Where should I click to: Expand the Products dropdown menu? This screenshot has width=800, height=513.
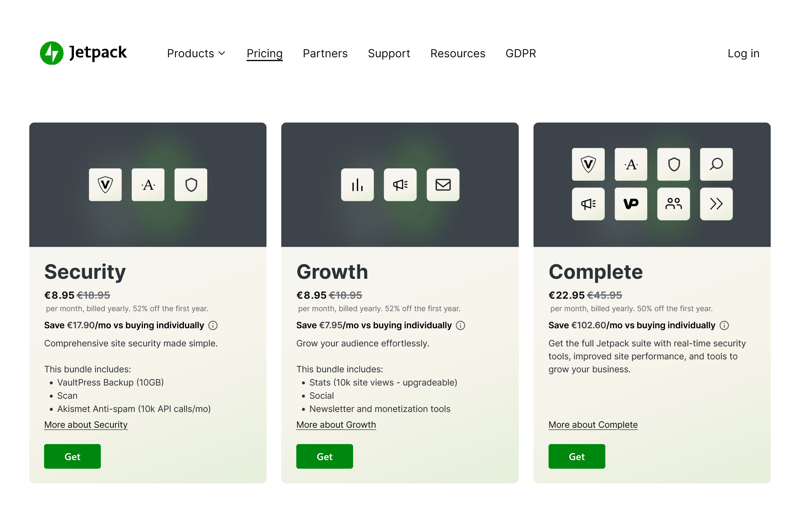point(196,54)
